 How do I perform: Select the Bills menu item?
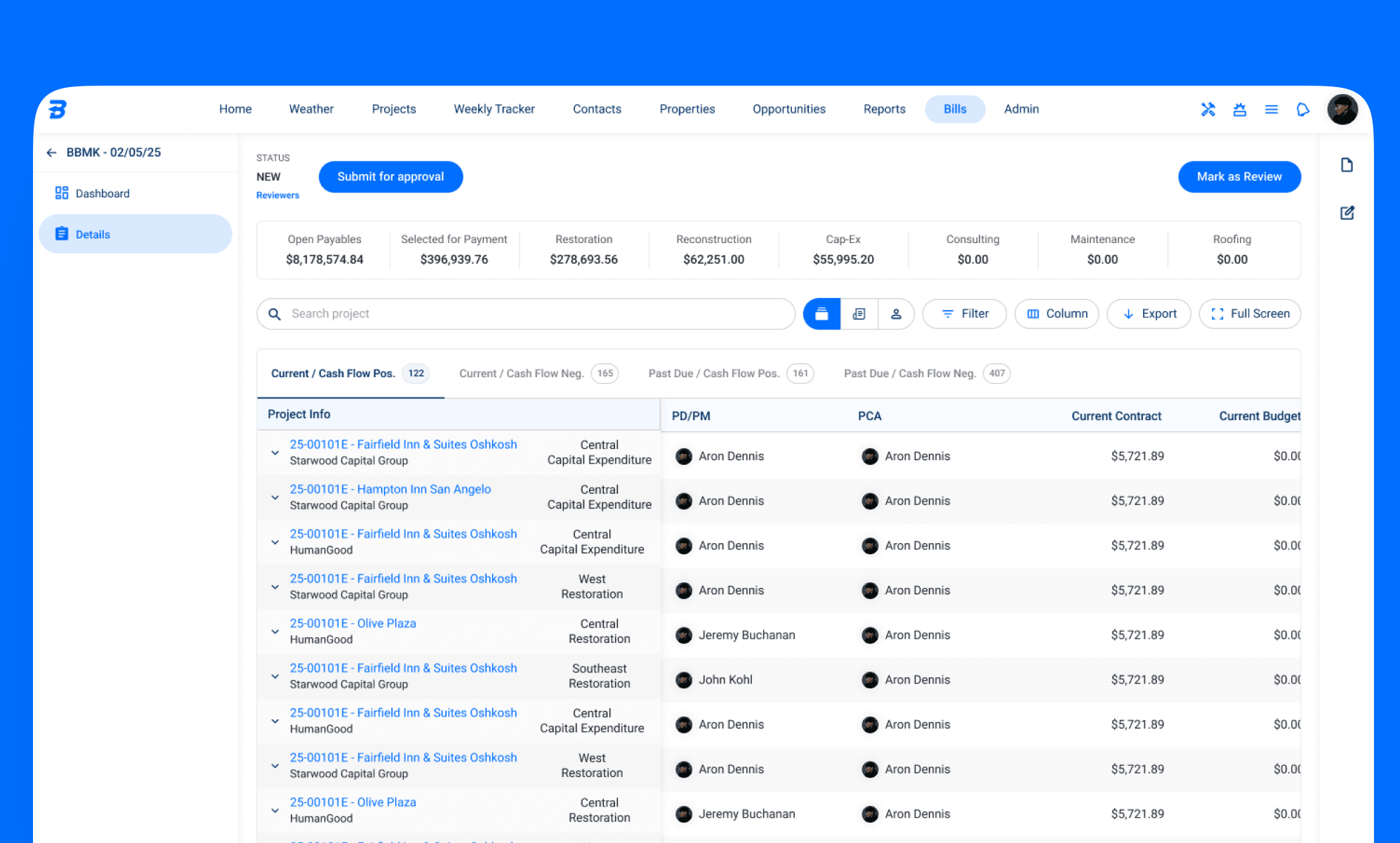955,109
